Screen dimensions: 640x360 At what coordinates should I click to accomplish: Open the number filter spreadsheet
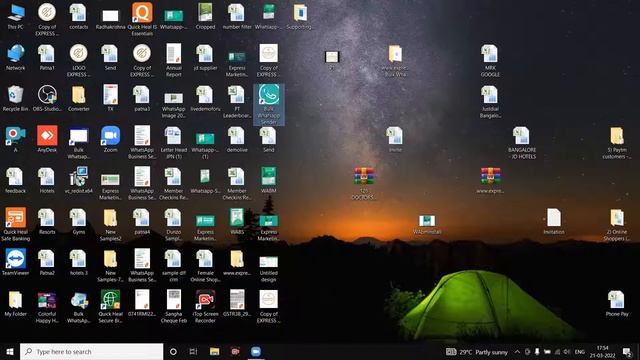coord(237,16)
